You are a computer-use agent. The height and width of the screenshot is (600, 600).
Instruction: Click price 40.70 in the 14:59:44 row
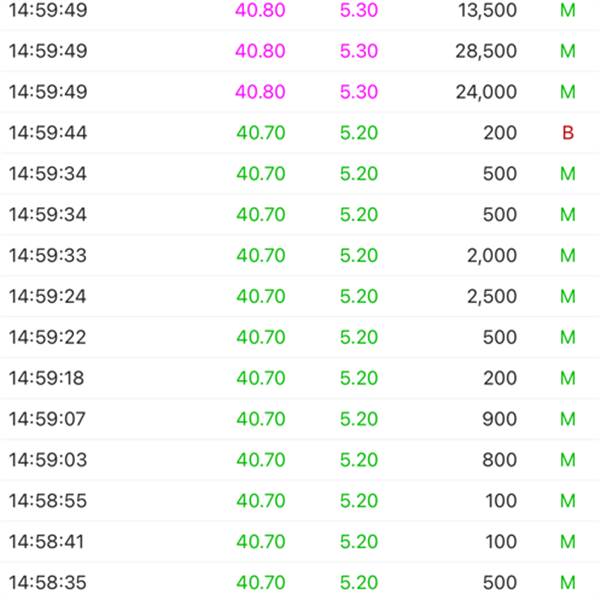(260, 133)
